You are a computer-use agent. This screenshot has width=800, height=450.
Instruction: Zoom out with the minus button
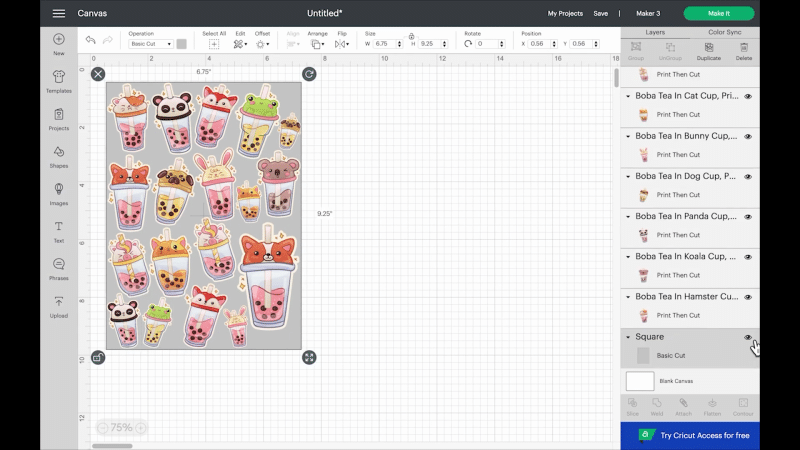[x=103, y=428]
